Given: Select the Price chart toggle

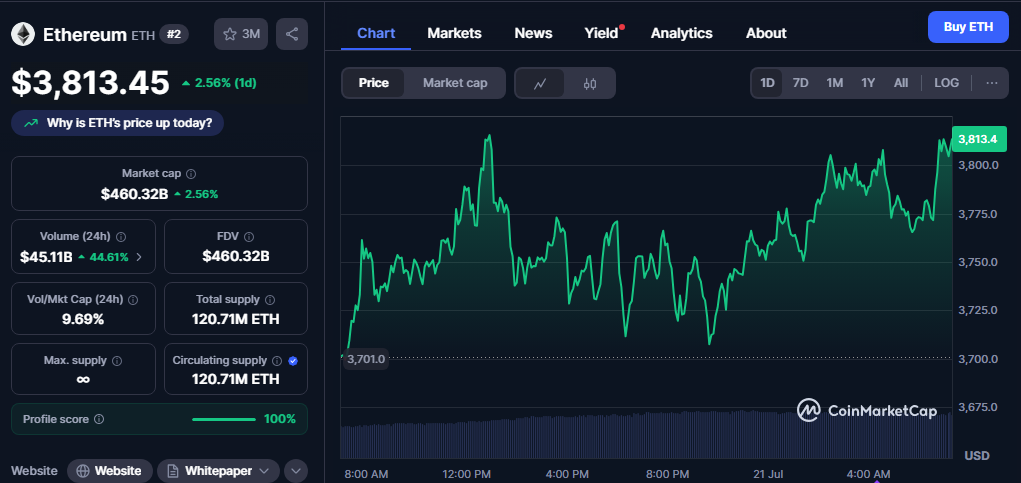Looking at the screenshot, I should tap(374, 83).
